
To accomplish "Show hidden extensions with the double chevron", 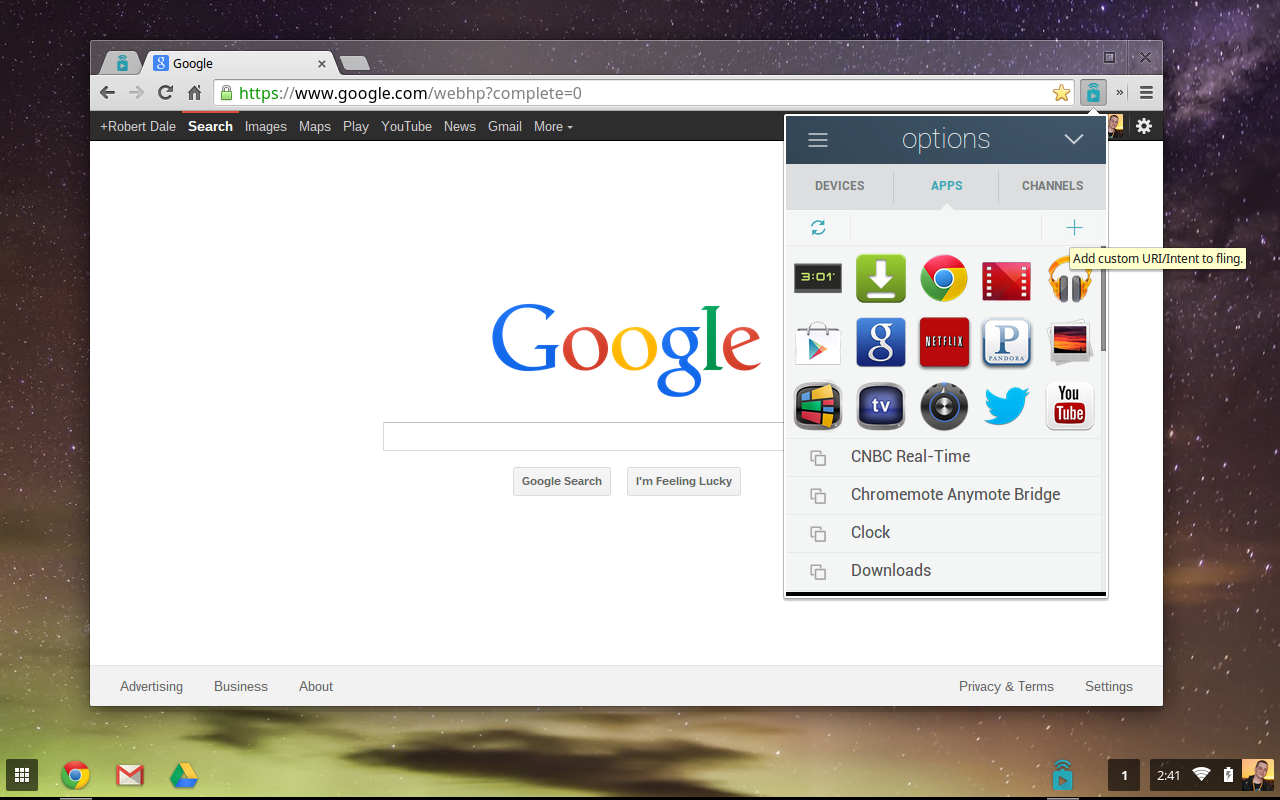I will click(1120, 93).
